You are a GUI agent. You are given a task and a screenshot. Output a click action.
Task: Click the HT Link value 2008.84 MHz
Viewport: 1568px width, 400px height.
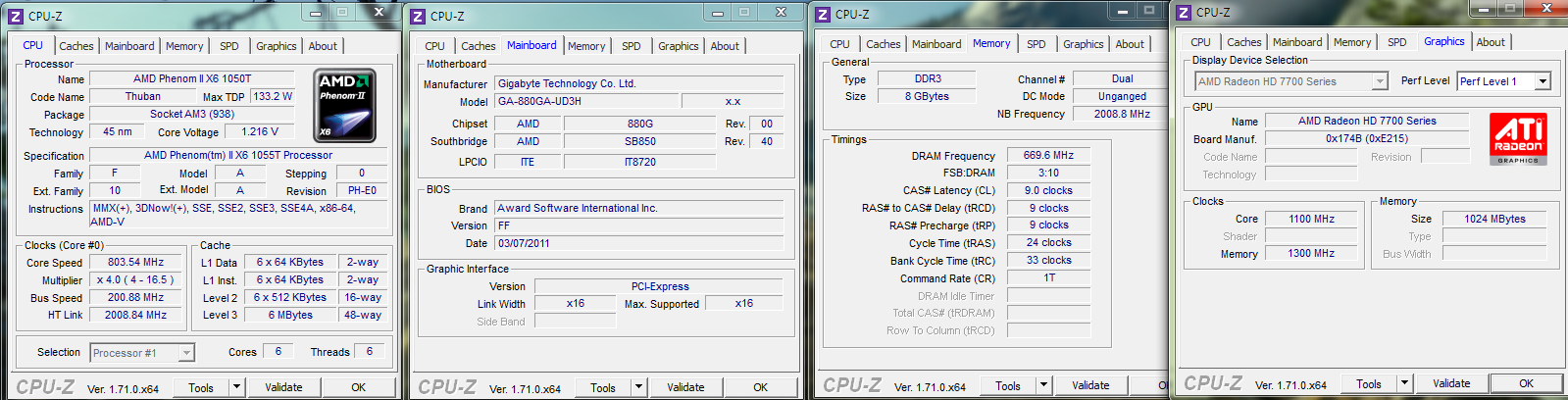tap(136, 315)
